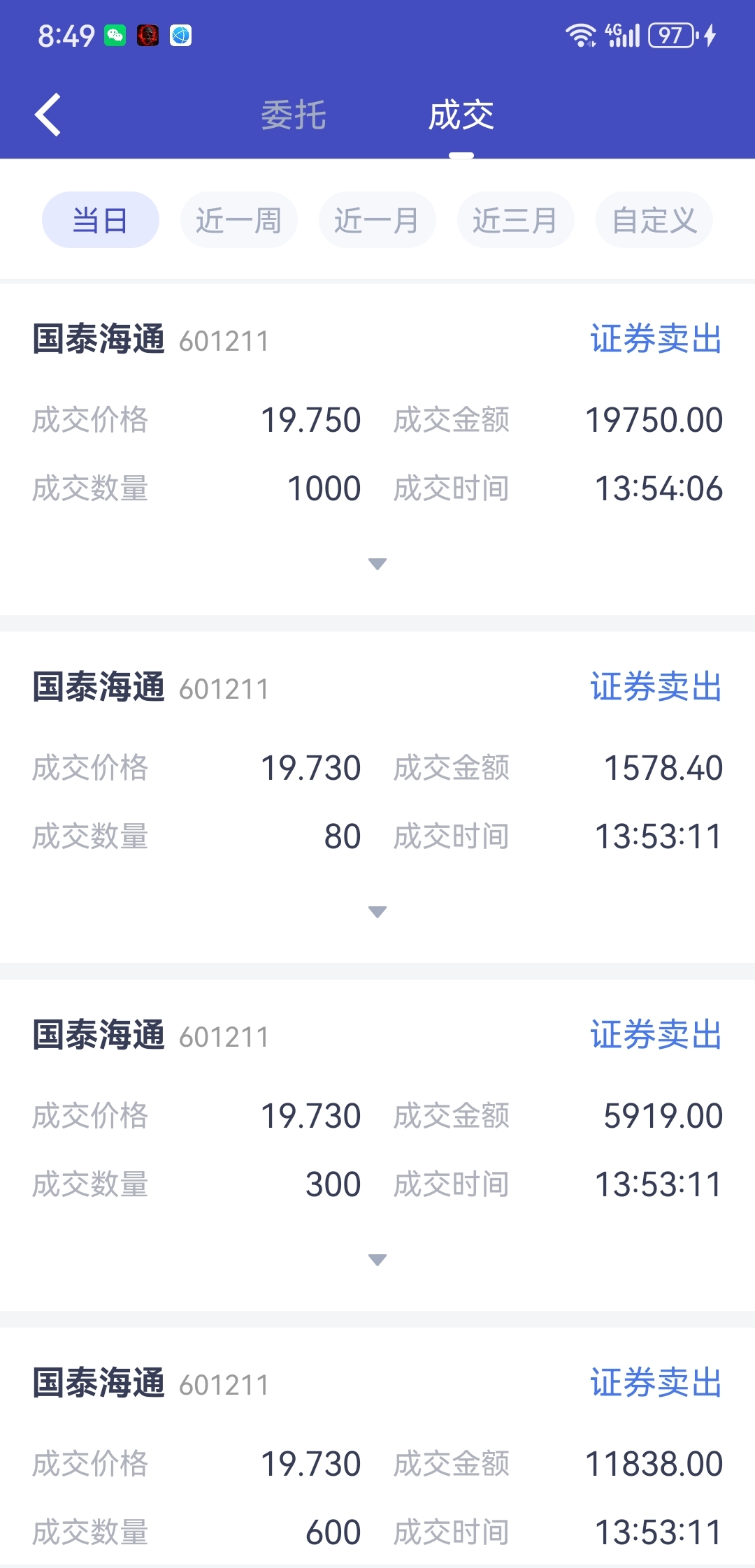Tap 证券卖出 on the 11838.00 trade

656,1382
